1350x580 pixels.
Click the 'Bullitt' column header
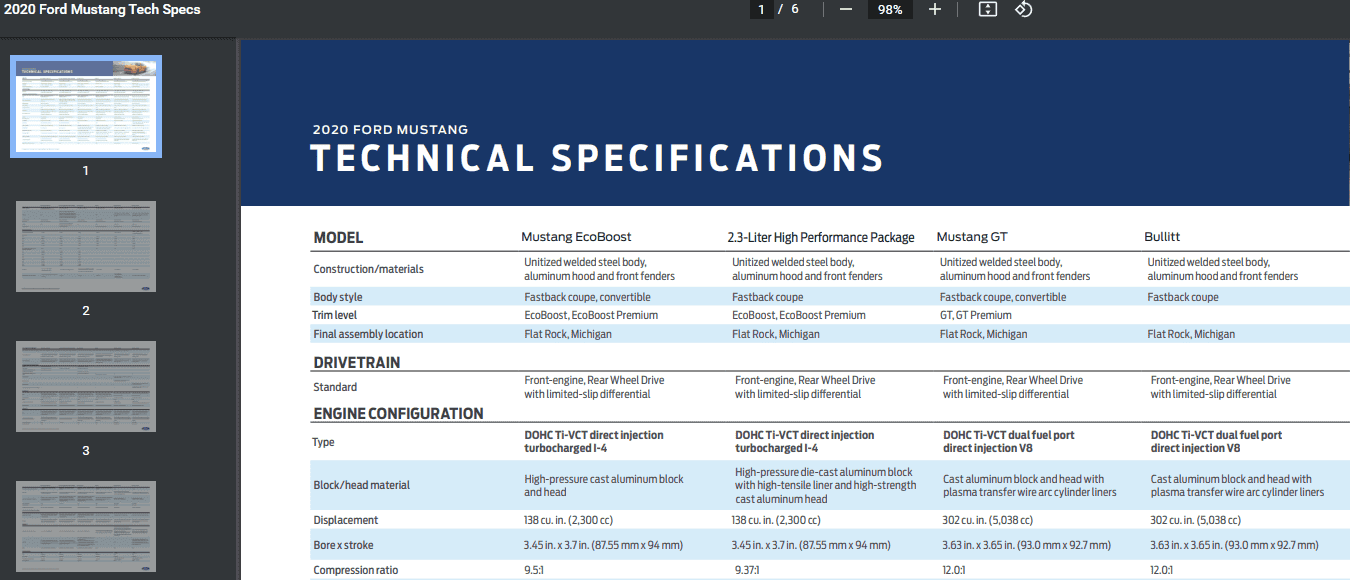point(1162,237)
